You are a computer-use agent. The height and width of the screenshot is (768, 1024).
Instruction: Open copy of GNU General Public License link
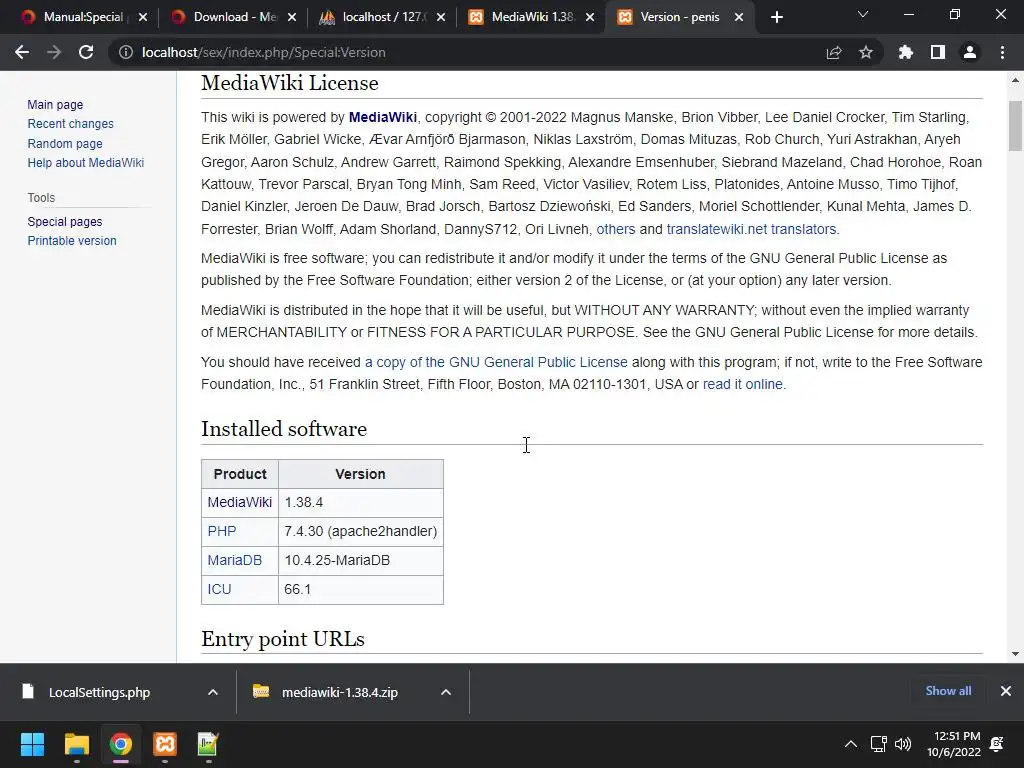coord(496,362)
